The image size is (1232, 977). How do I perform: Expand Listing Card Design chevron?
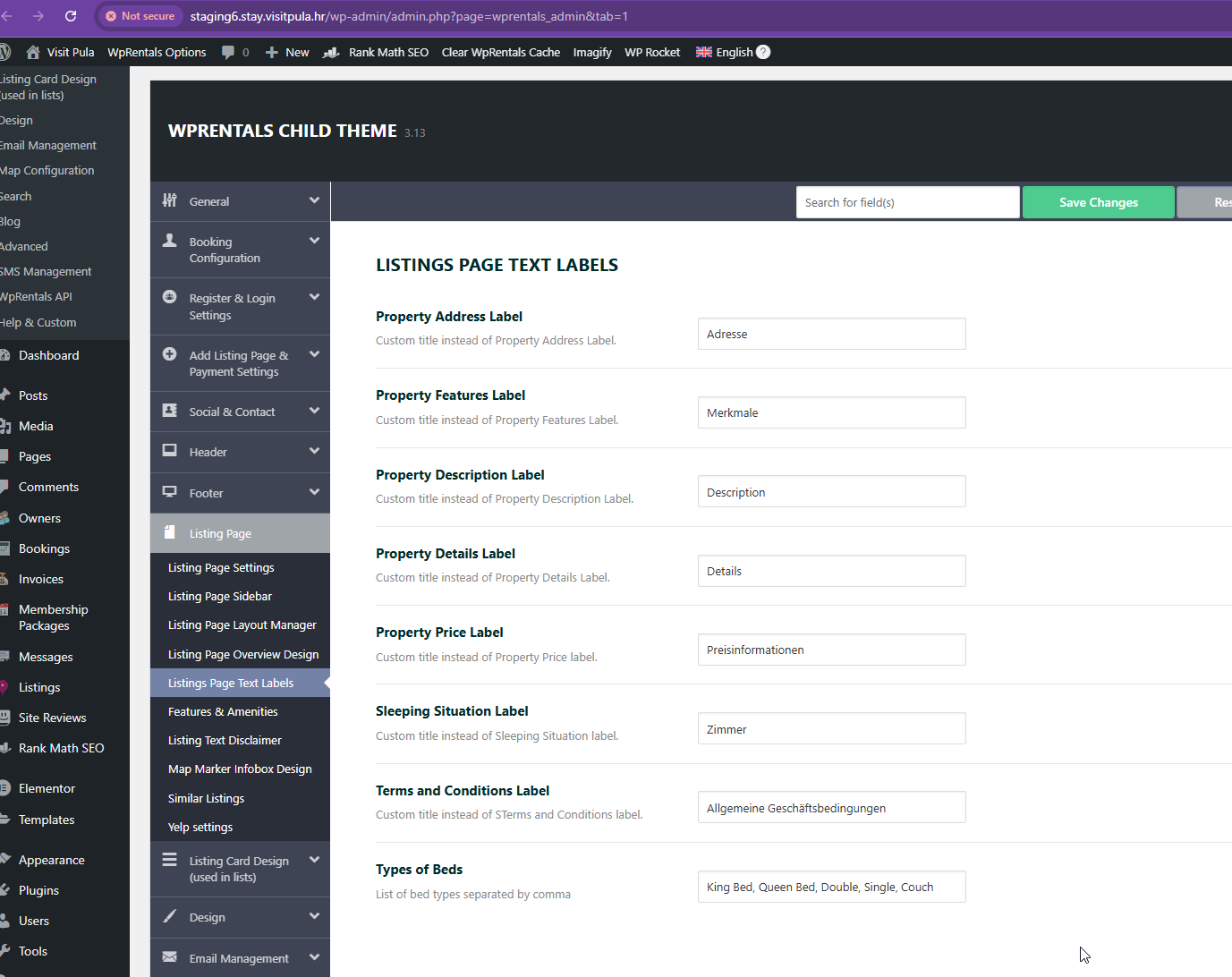coord(314,859)
